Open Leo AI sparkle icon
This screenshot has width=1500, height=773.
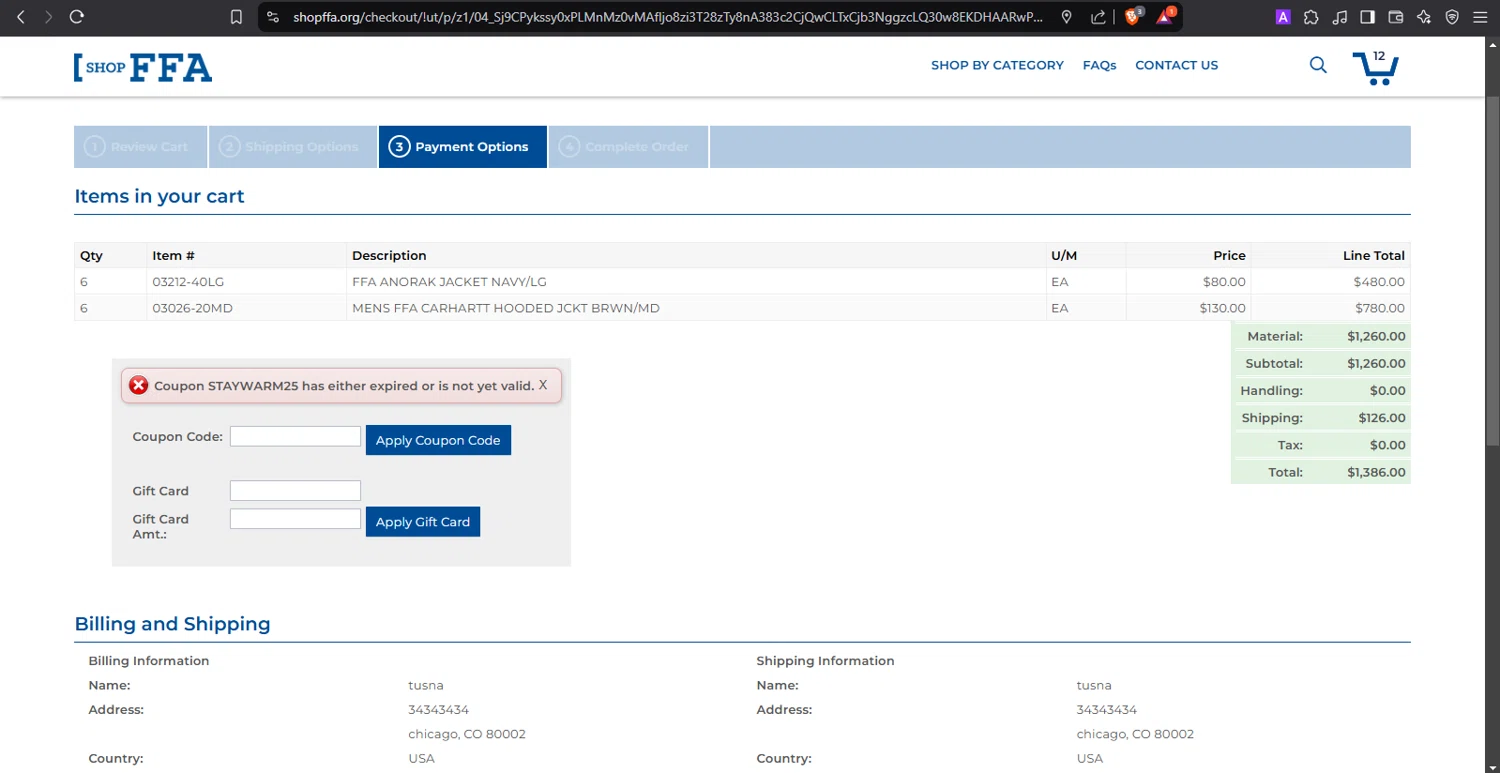1424,17
